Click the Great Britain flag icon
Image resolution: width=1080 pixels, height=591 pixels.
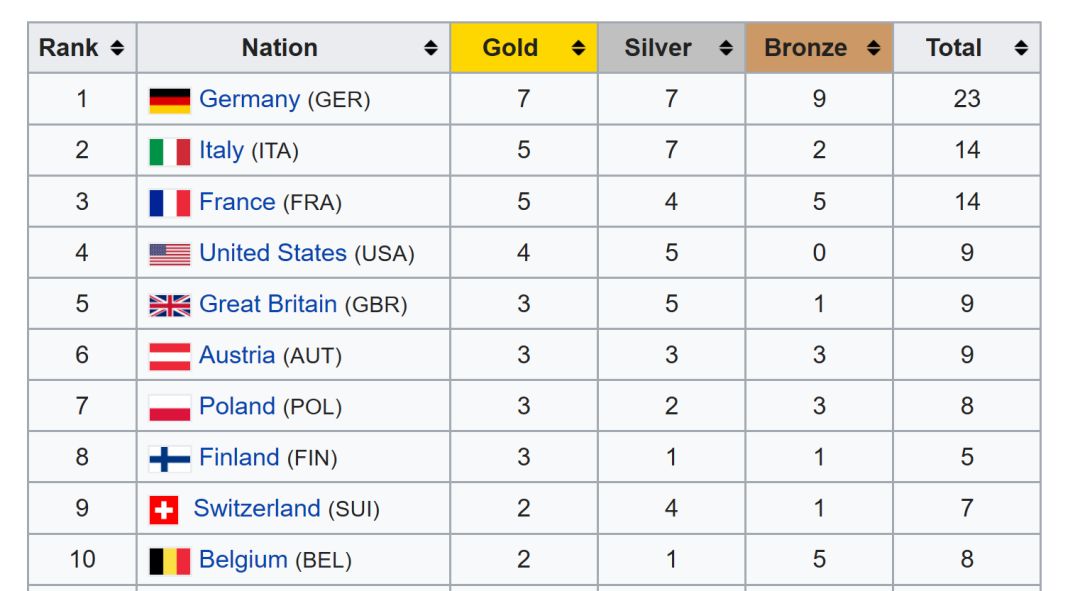click(169, 305)
